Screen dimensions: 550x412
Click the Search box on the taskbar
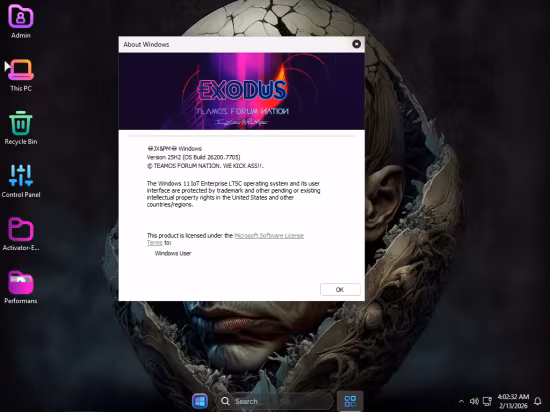coord(275,401)
